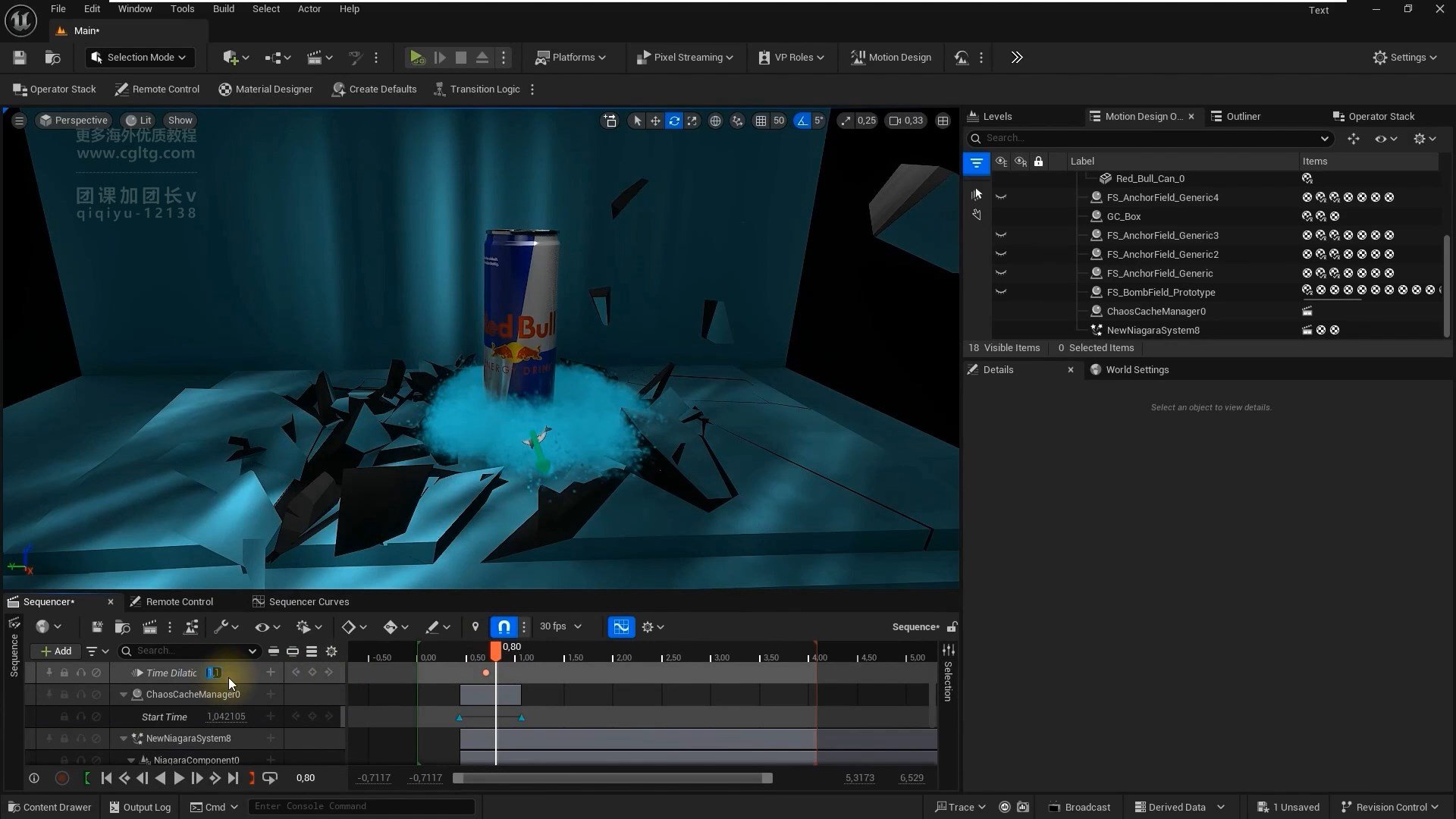Click the sequencer track search field
Screen dimensions: 1456x819
(x=190, y=651)
